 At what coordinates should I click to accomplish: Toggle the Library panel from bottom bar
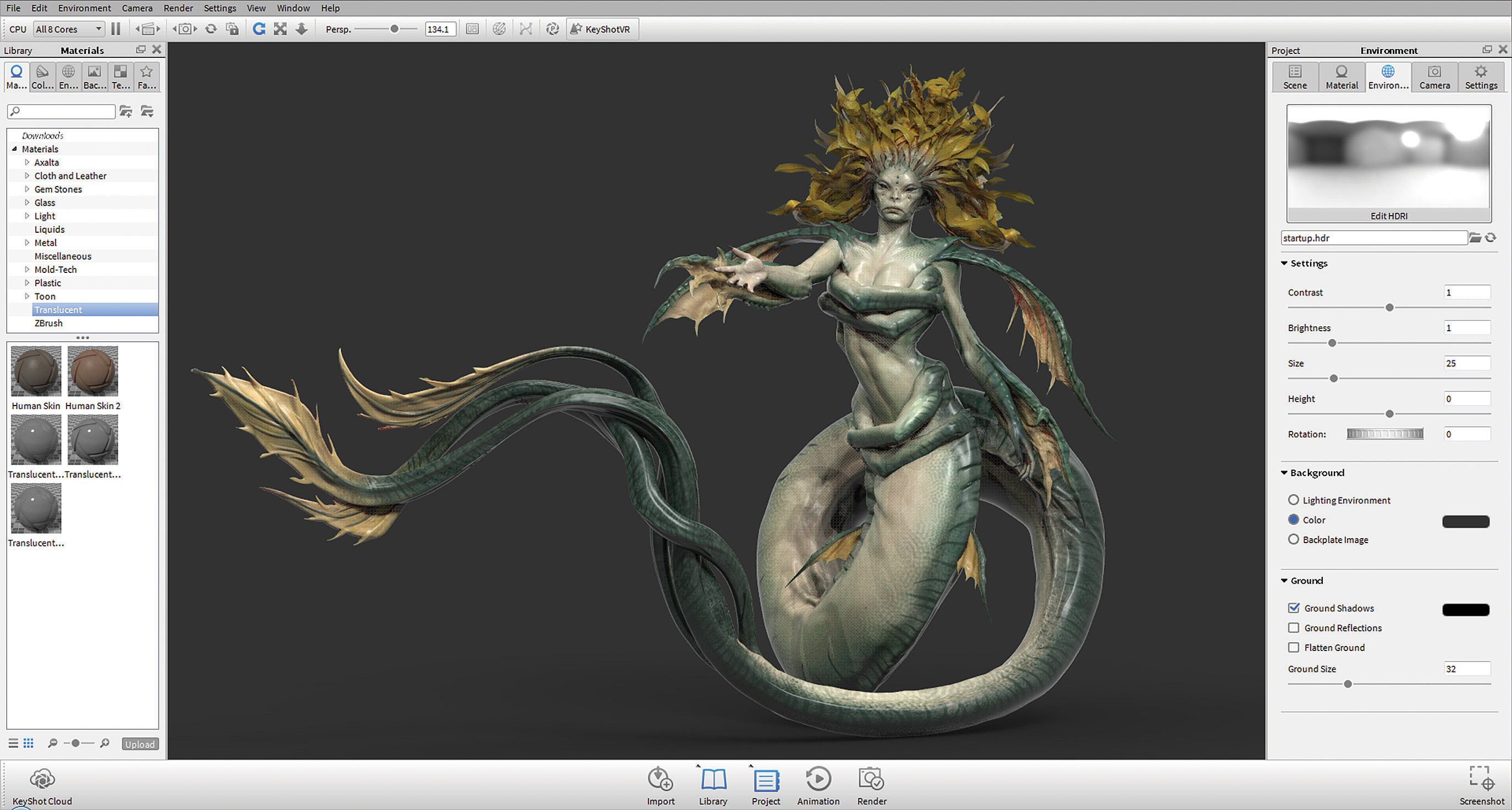(713, 786)
